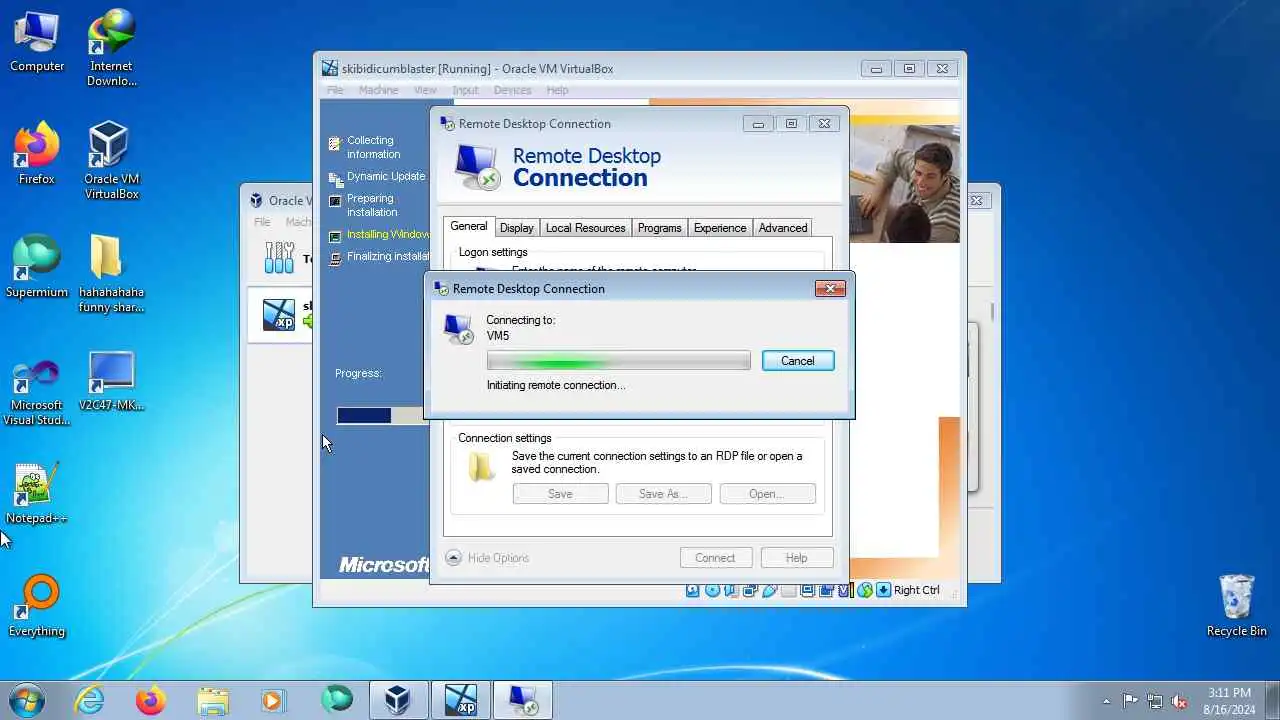Click the Windows installation progress bar
This screenshot has height=720, width=1280.
click(381, 416)
